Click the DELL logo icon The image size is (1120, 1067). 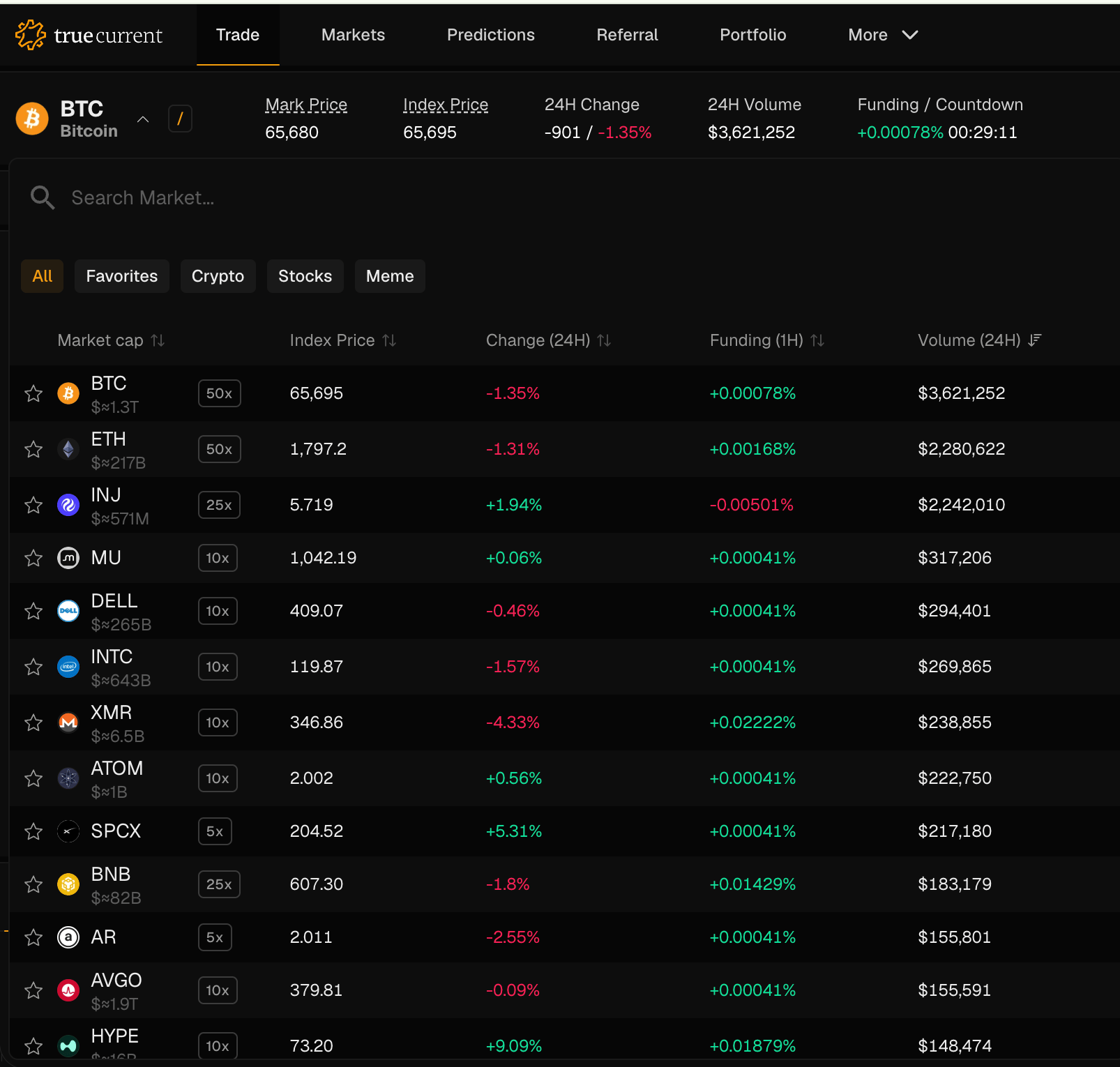click(x=68, y=611)
